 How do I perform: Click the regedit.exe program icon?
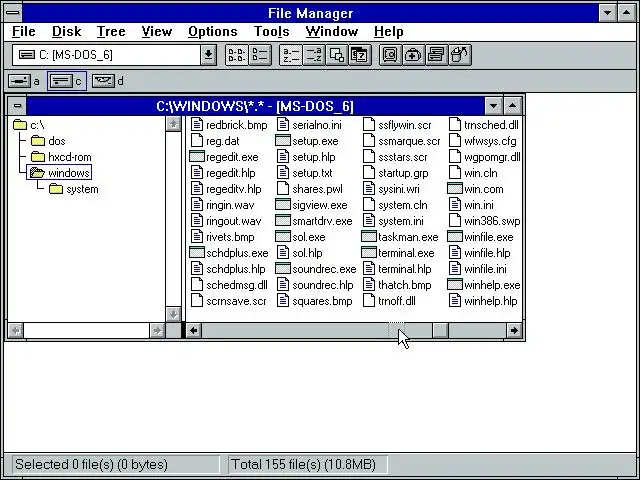click(197, 157)
